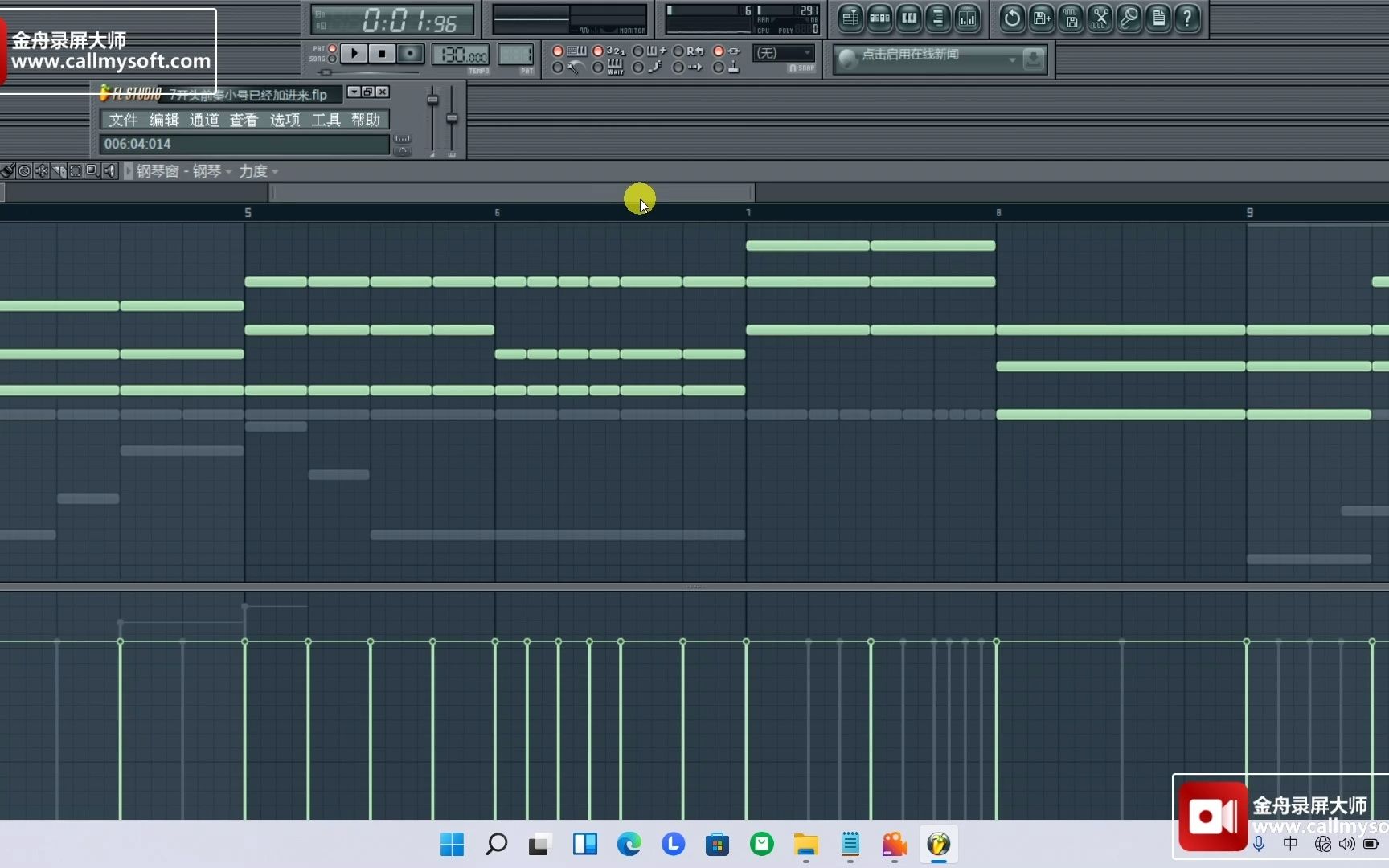Click the Cut tool scissors icon
This screenshot has width=1389, height=868.
click(x=1099, y=18)
